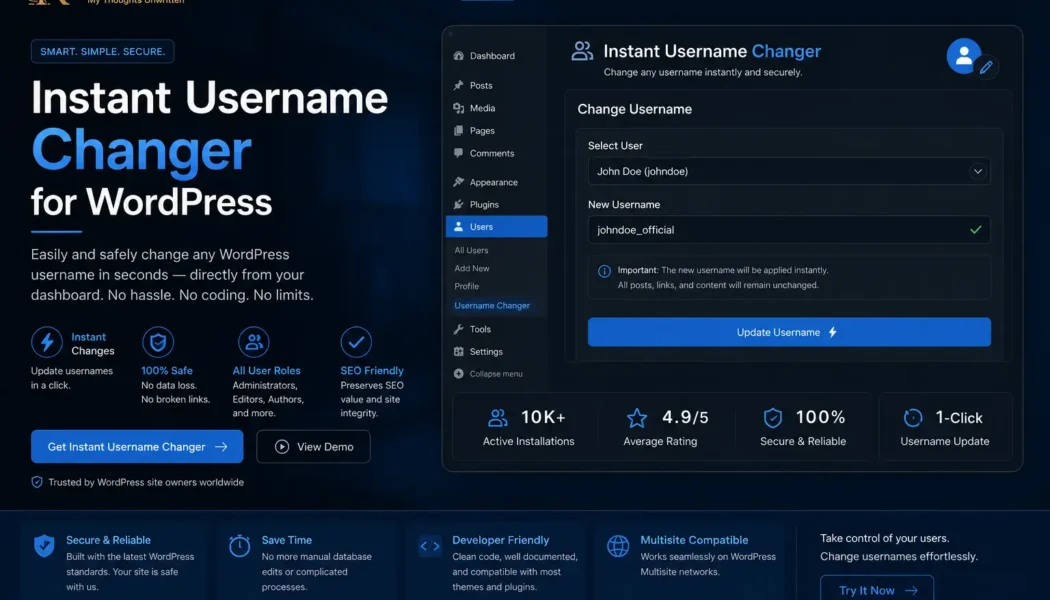Click the Settings sliders icon in sidebar
The height and width of the screenshot is (600, 1050).
pyautogui.click(x=458, y=352)
